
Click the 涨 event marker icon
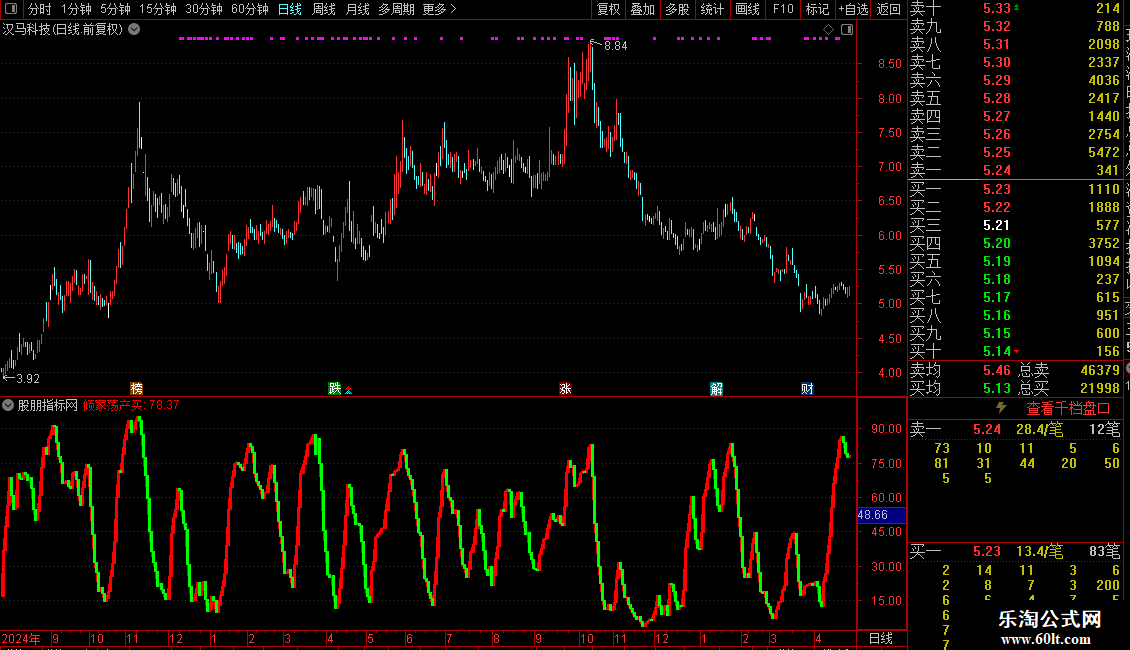[565, 389]
